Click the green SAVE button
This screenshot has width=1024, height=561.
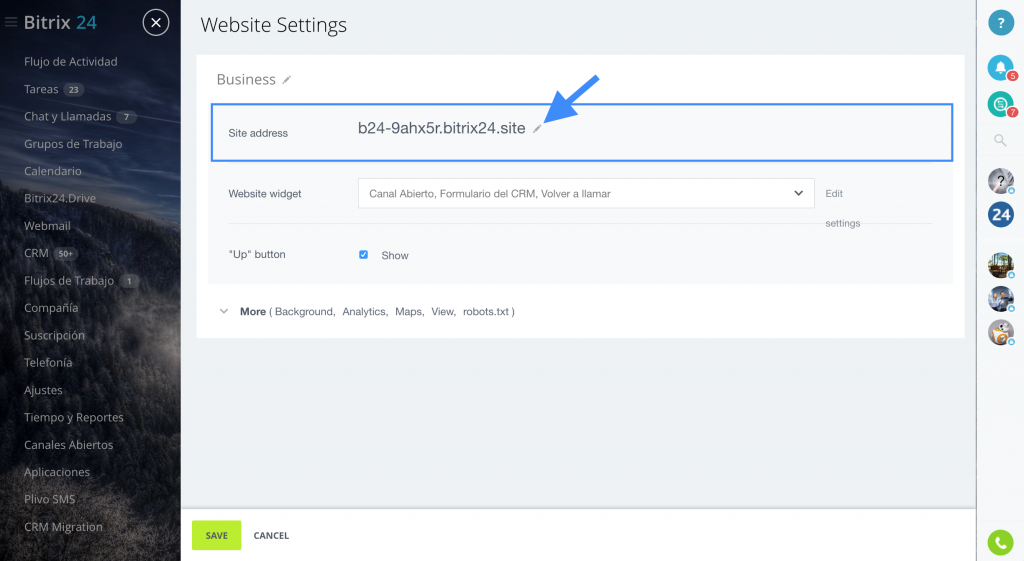click(x=216, y=535)
